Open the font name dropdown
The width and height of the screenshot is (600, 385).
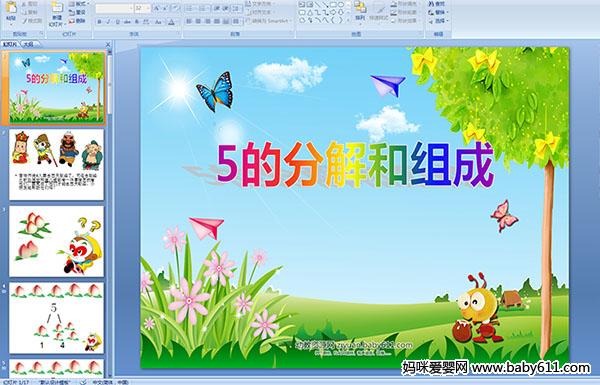coord(131,8)
